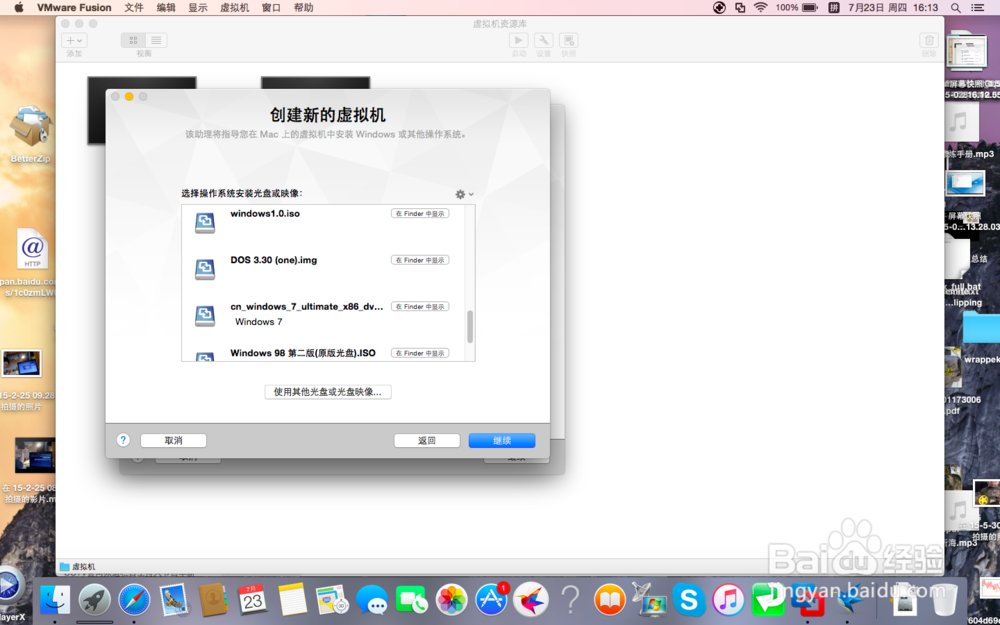Open FaceTime in the Dock

pyautogui.click(x=411, y=600)
